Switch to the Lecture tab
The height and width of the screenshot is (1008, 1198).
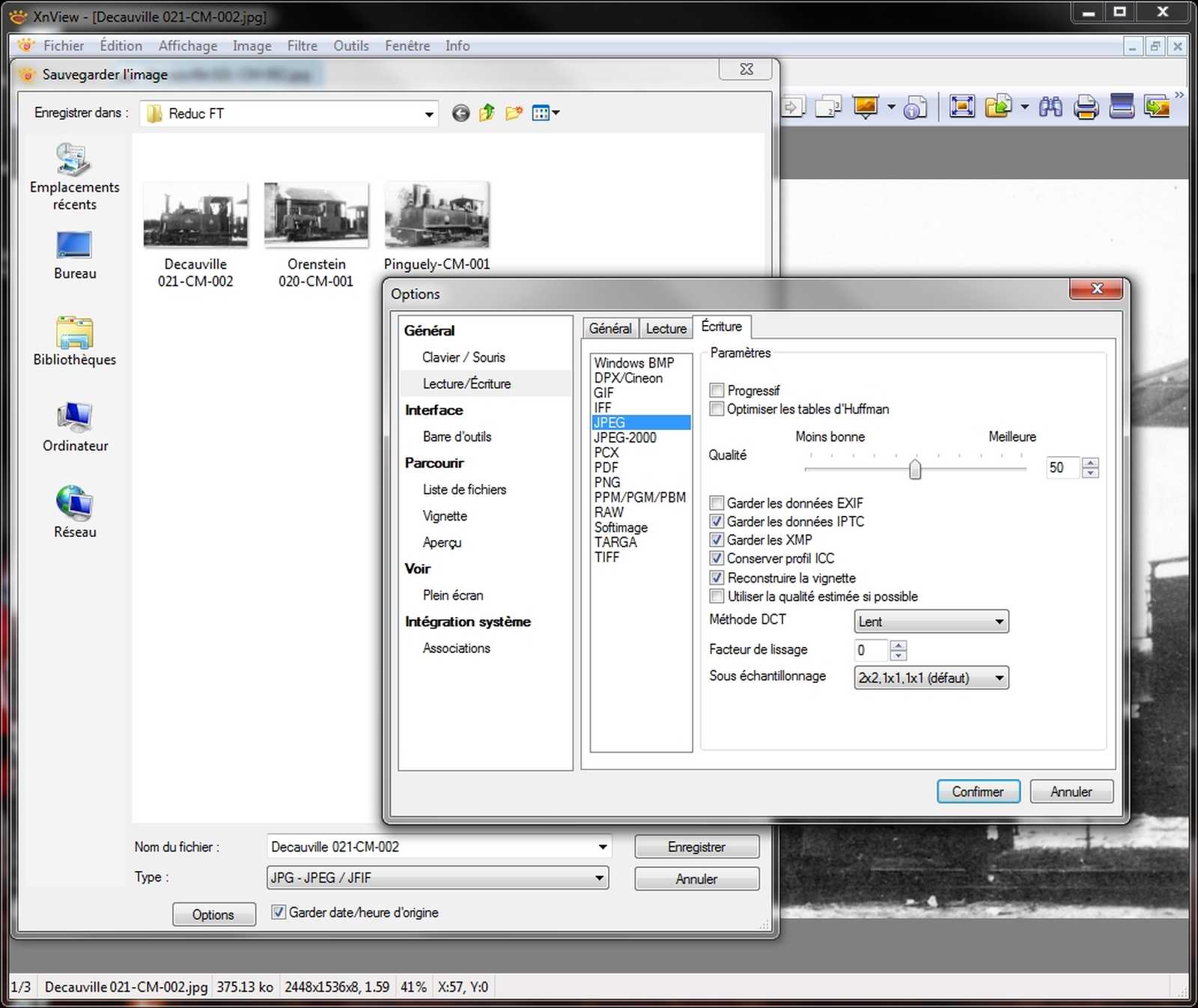pos(666,328)
